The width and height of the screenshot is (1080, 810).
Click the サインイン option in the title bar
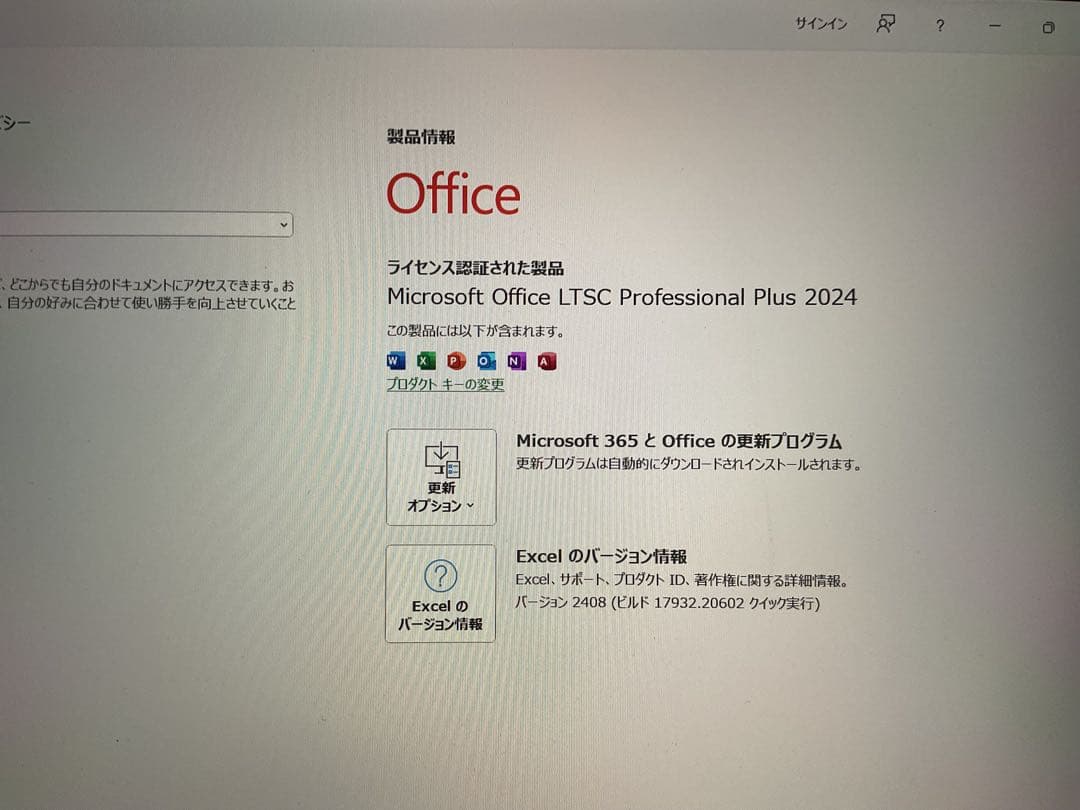(820, 23)
